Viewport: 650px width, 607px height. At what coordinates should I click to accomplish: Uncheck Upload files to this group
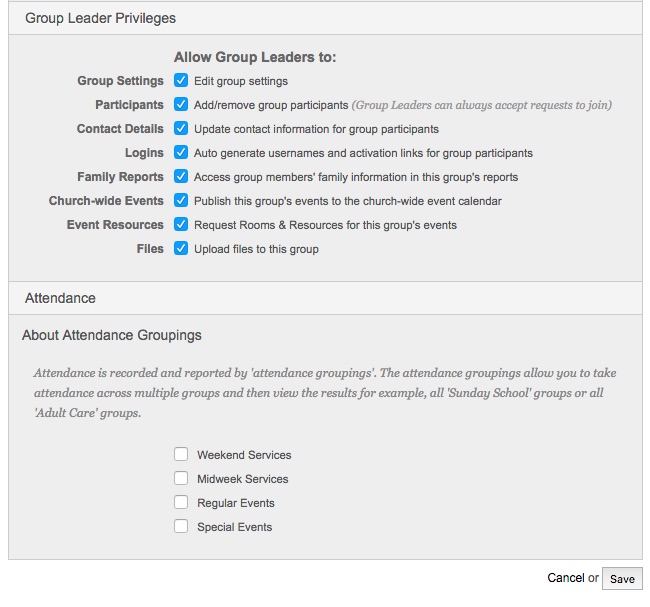pos(181,249)
